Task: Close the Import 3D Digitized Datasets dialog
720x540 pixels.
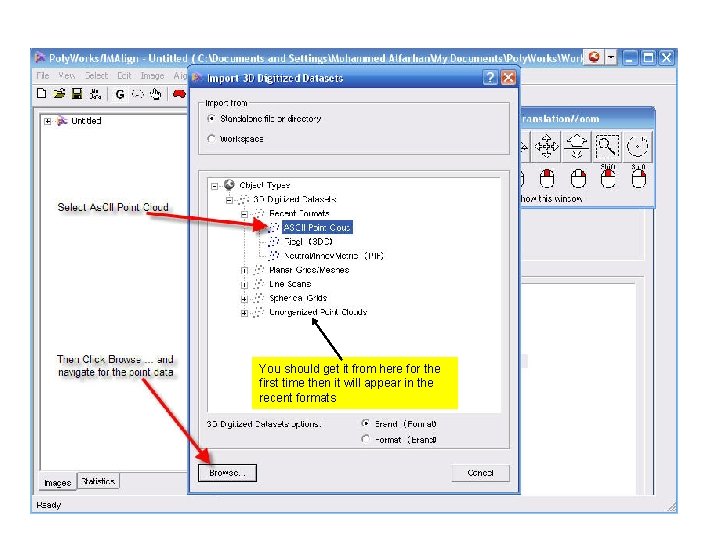Action: (x=508, y=78)
